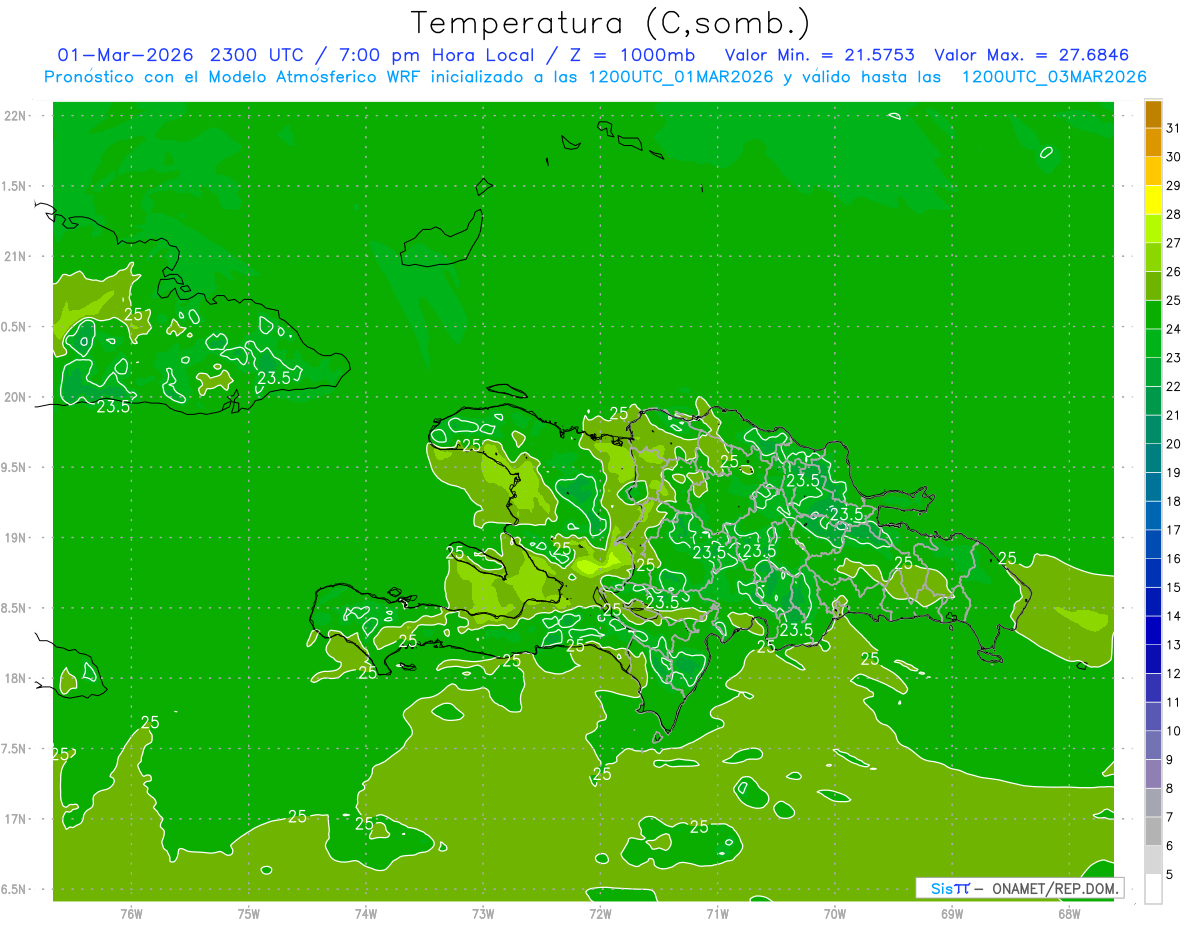Click the "17N" latitude axis label
Image resolution: width=1200 pixels, height=927 pixels.
pyautogui.click(x=14, y=819)
